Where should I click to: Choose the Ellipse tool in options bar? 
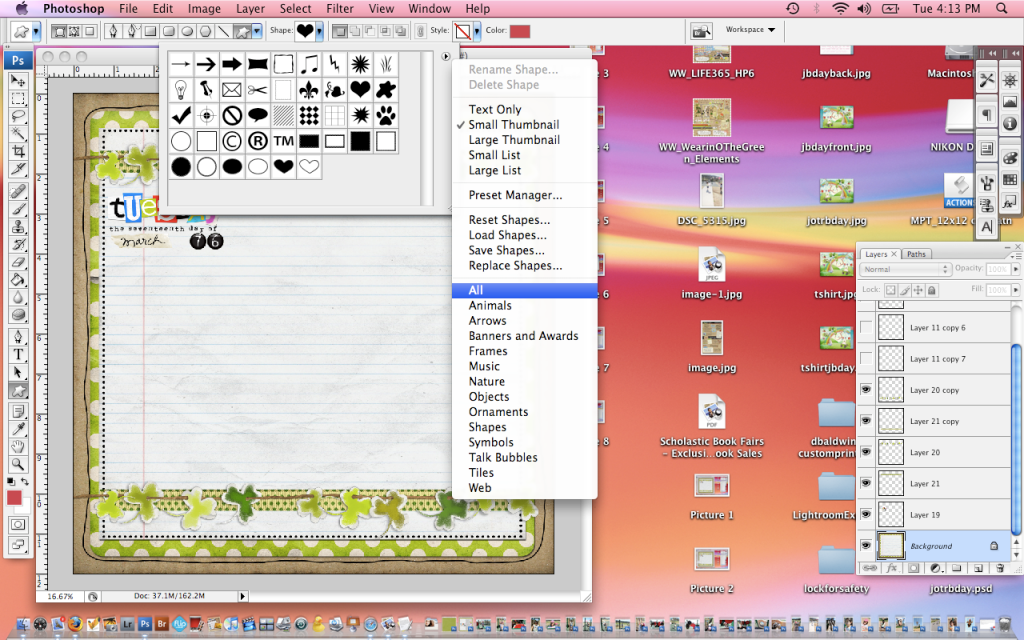pyautogui.click(x=187, y=31)
